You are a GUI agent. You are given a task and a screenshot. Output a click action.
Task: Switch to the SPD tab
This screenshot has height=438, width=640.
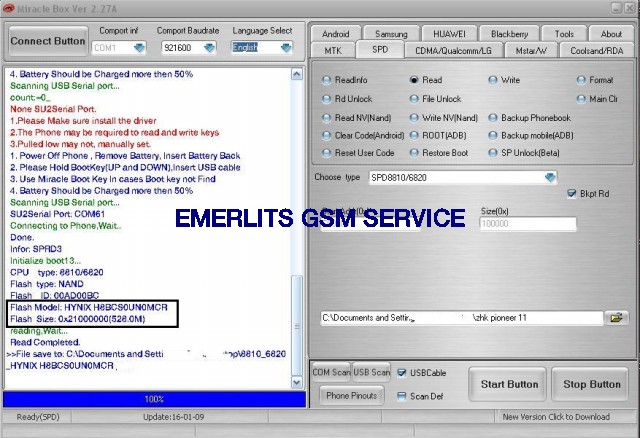[380, 50]
